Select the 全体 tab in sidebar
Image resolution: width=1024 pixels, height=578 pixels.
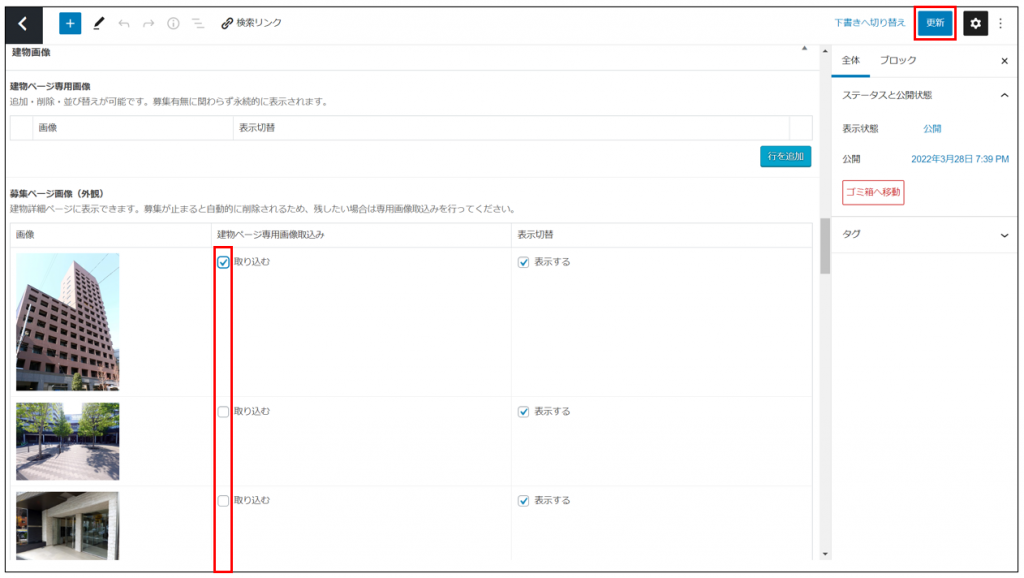(851, 60)
